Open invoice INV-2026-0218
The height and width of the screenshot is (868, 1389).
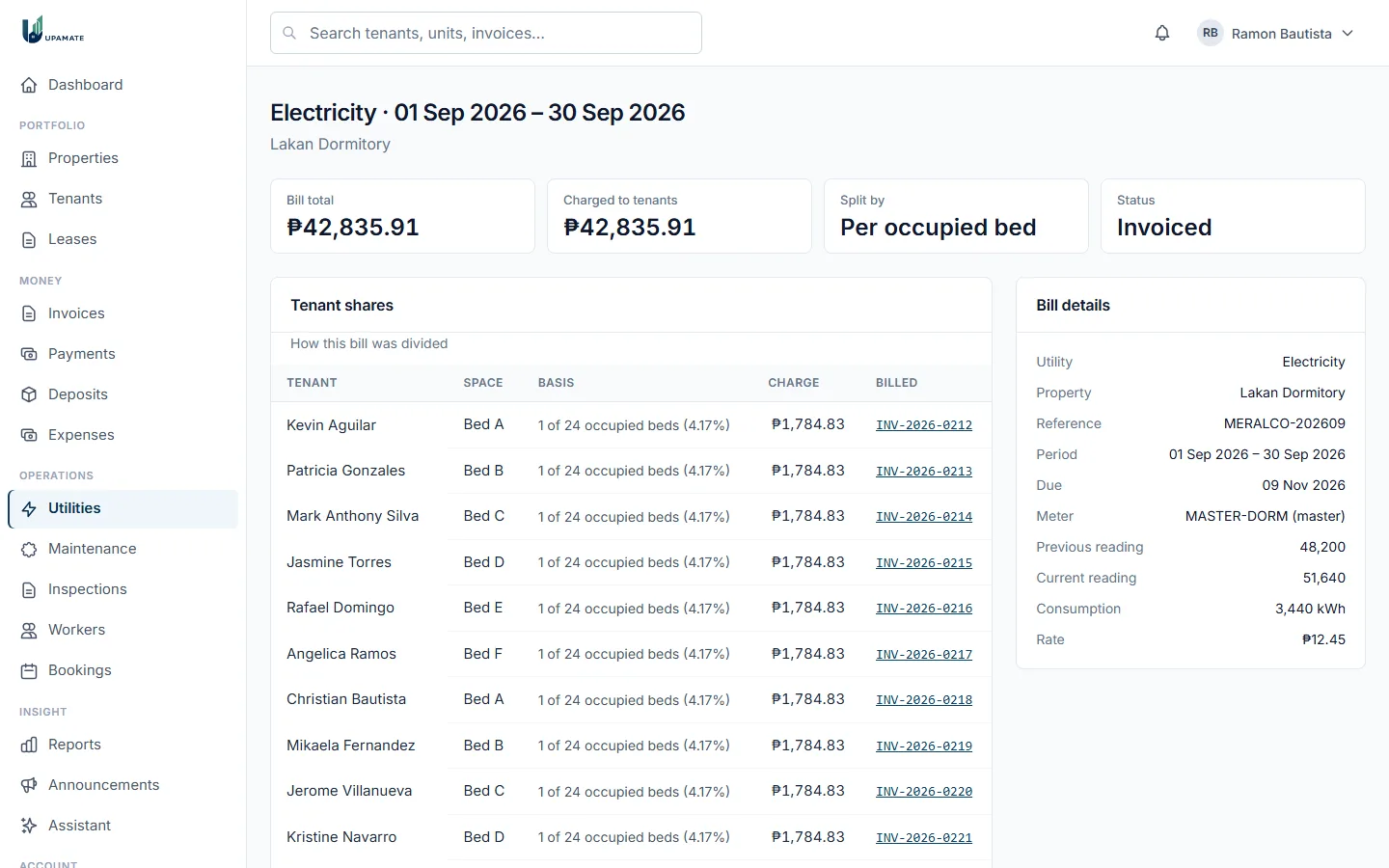pos(924,700)
